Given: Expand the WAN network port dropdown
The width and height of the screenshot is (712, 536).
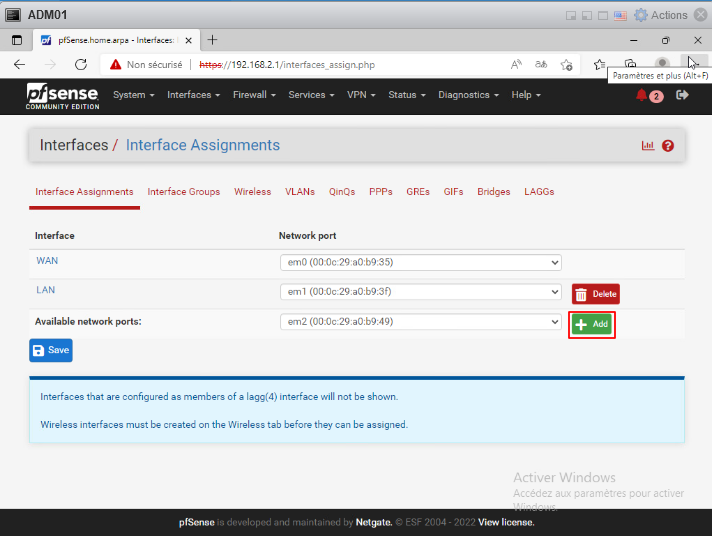Looking at the screenshot, I should coord(420,263).
